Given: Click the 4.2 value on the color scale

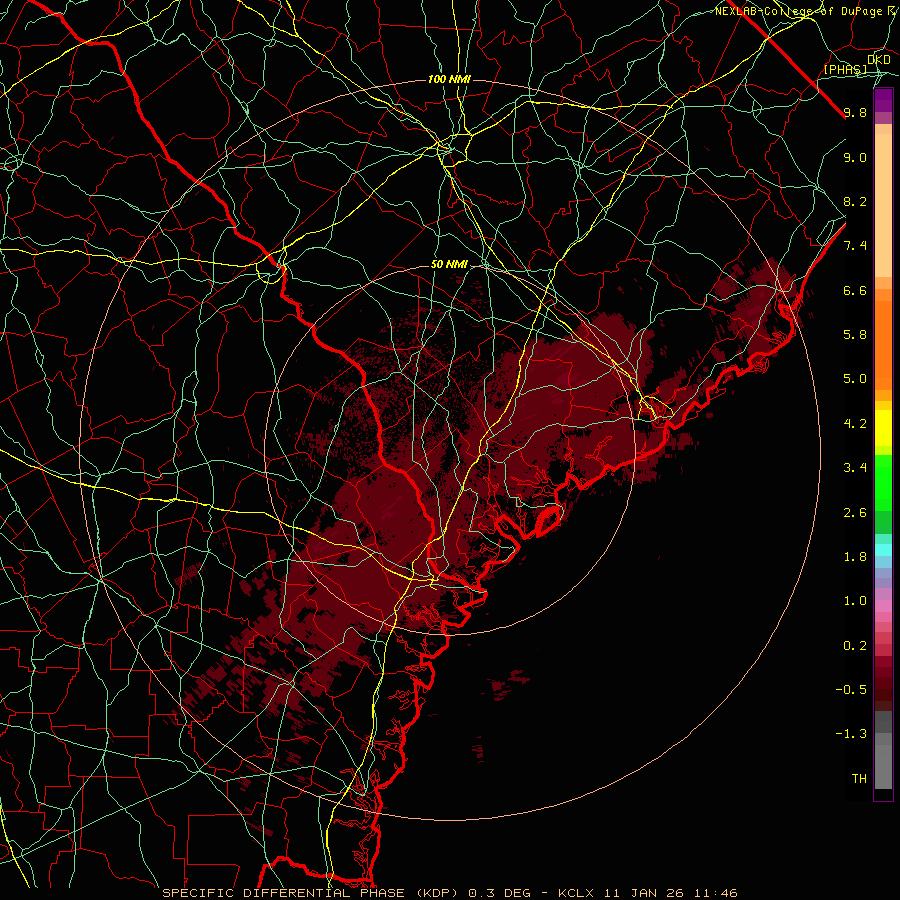Looking at the screenshot, I should point(855,424).
